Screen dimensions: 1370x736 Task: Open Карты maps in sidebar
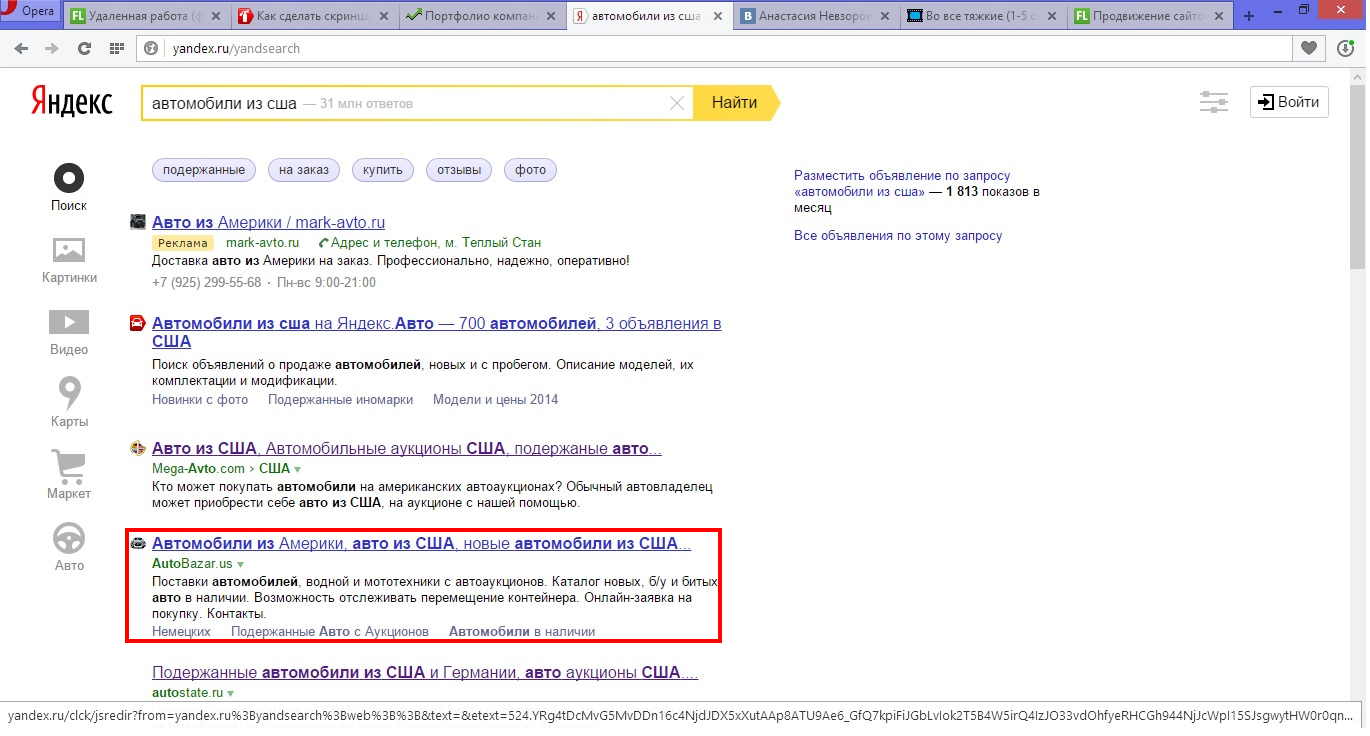point(69,404)
